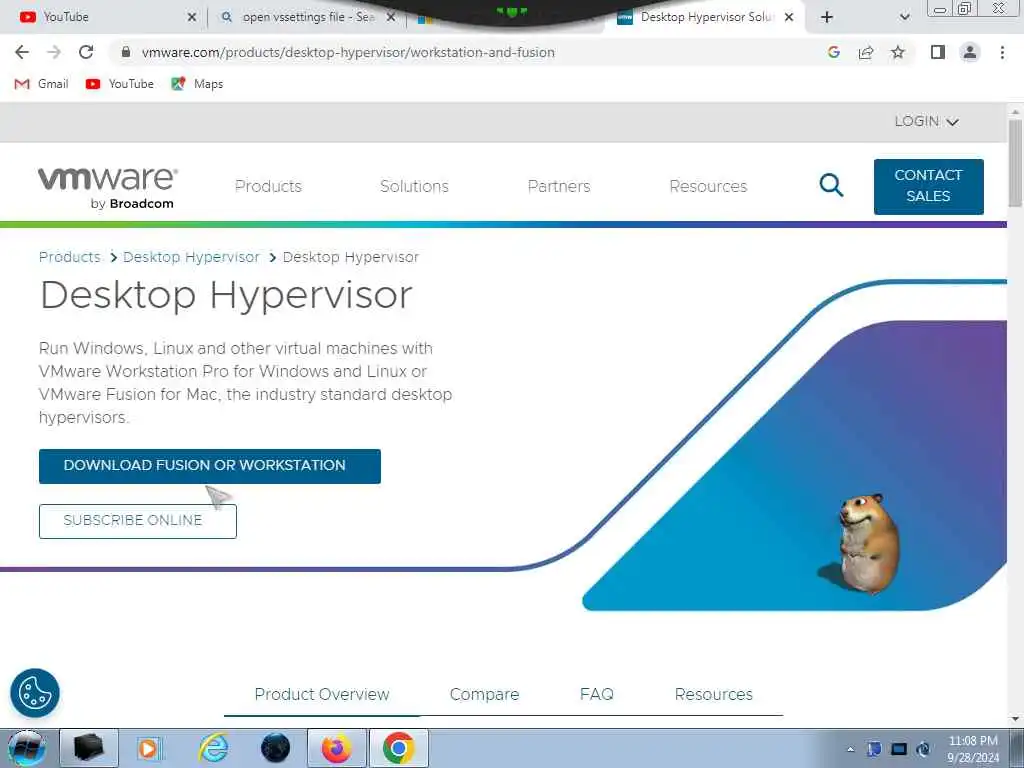Open Firefox from the taskbar
This screenshot has width=1024, height=768.
point(336,748)
